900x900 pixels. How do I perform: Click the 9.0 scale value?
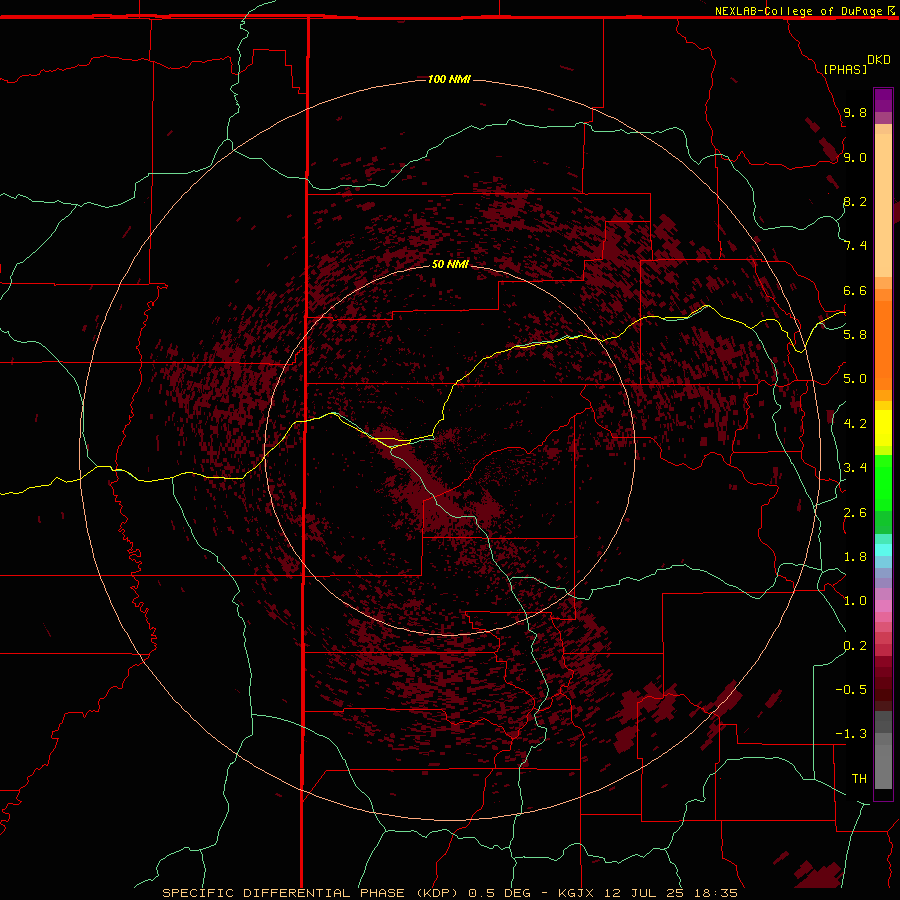click(855, 157)
